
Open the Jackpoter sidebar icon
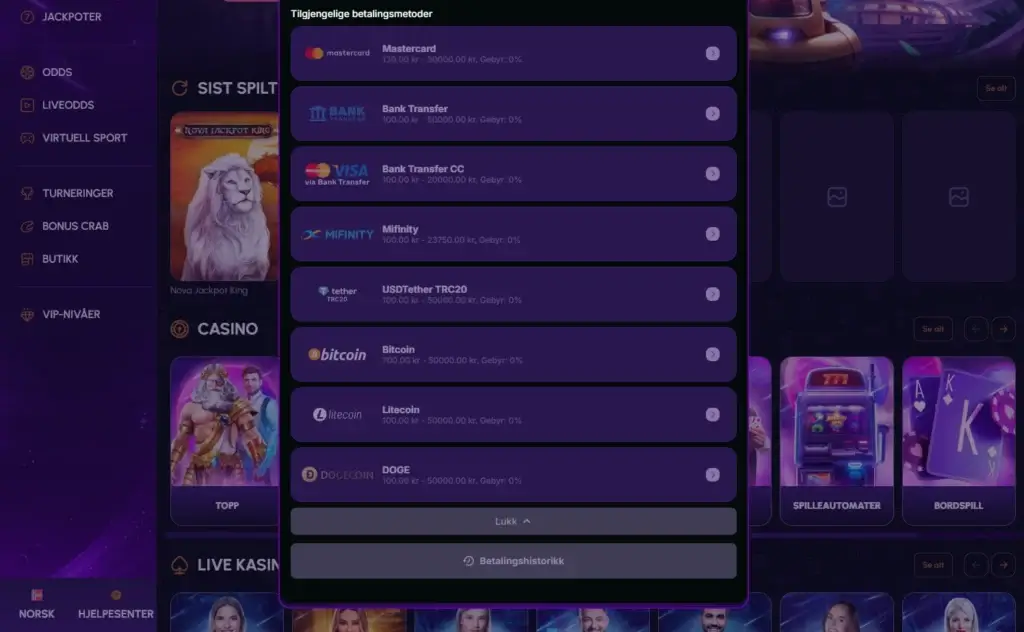point(27,17)
